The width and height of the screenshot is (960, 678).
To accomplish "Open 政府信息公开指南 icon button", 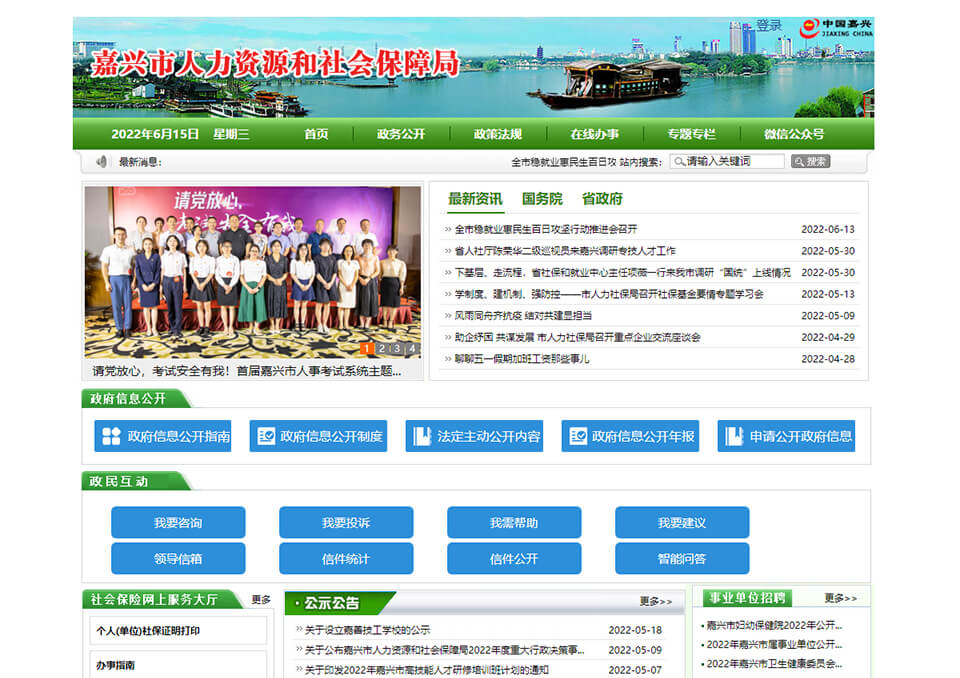I will pyautogui.click(x=163, y=436).
